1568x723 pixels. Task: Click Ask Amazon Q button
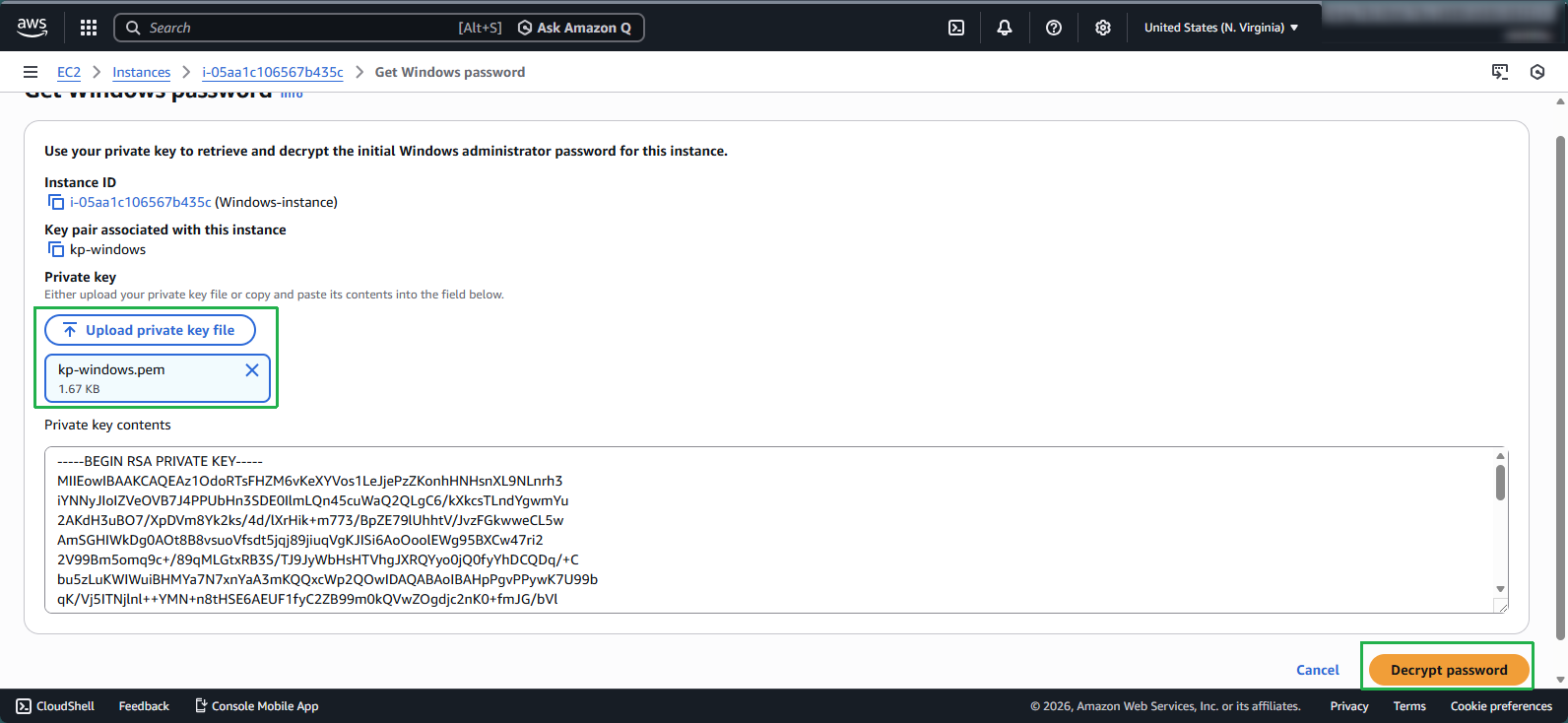click(575, 28)
